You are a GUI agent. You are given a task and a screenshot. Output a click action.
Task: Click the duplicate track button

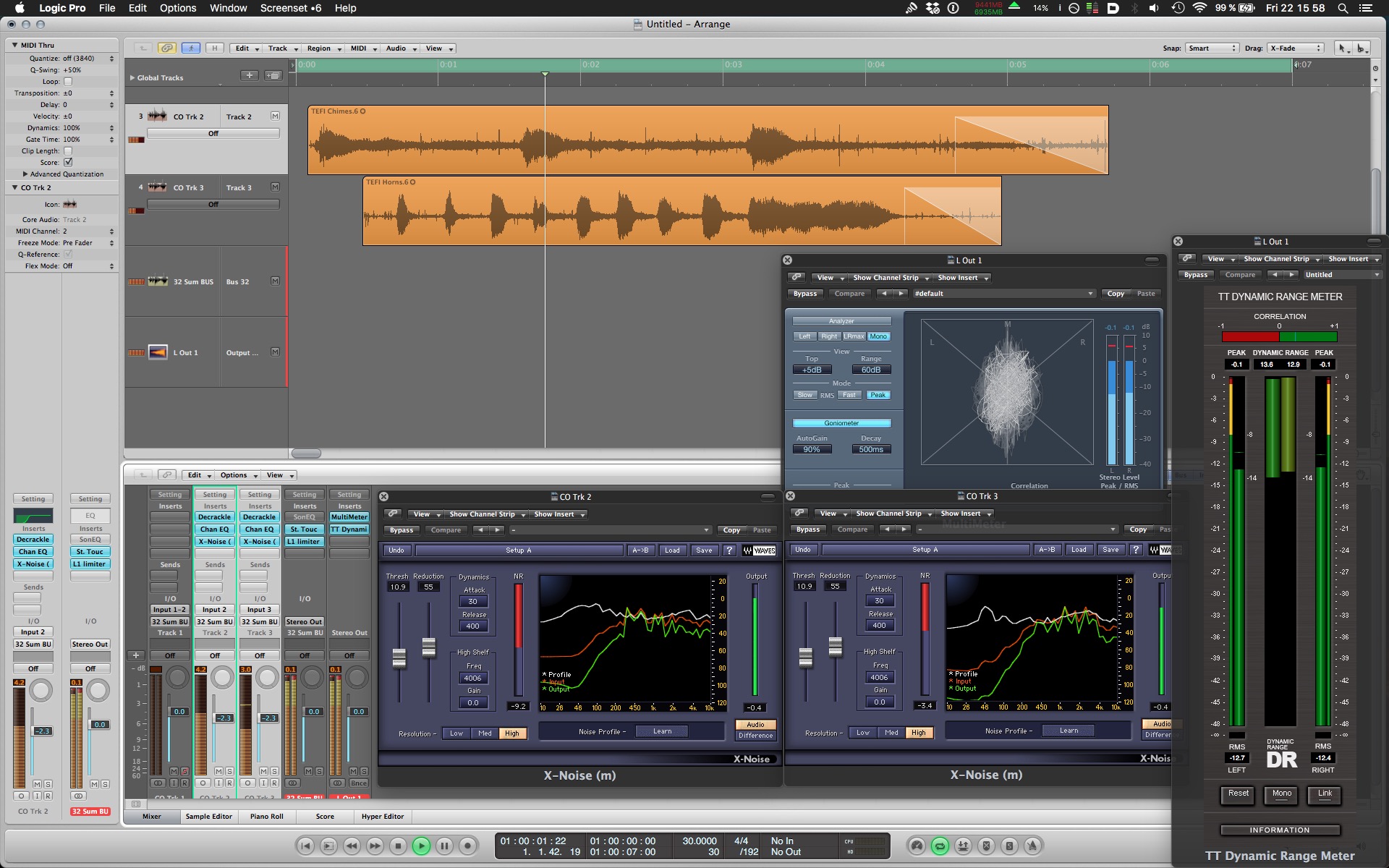(273, 75)
